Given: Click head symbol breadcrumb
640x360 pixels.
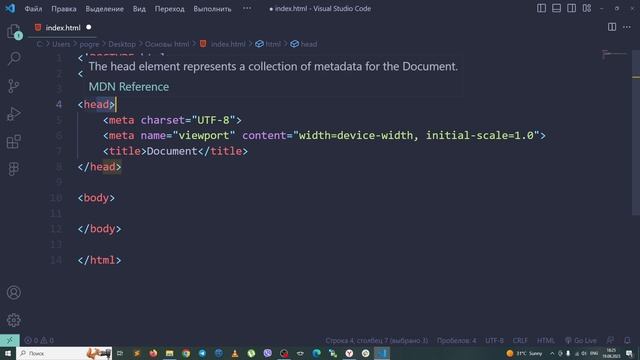Looking at the screenshot, I should [304, 44].
